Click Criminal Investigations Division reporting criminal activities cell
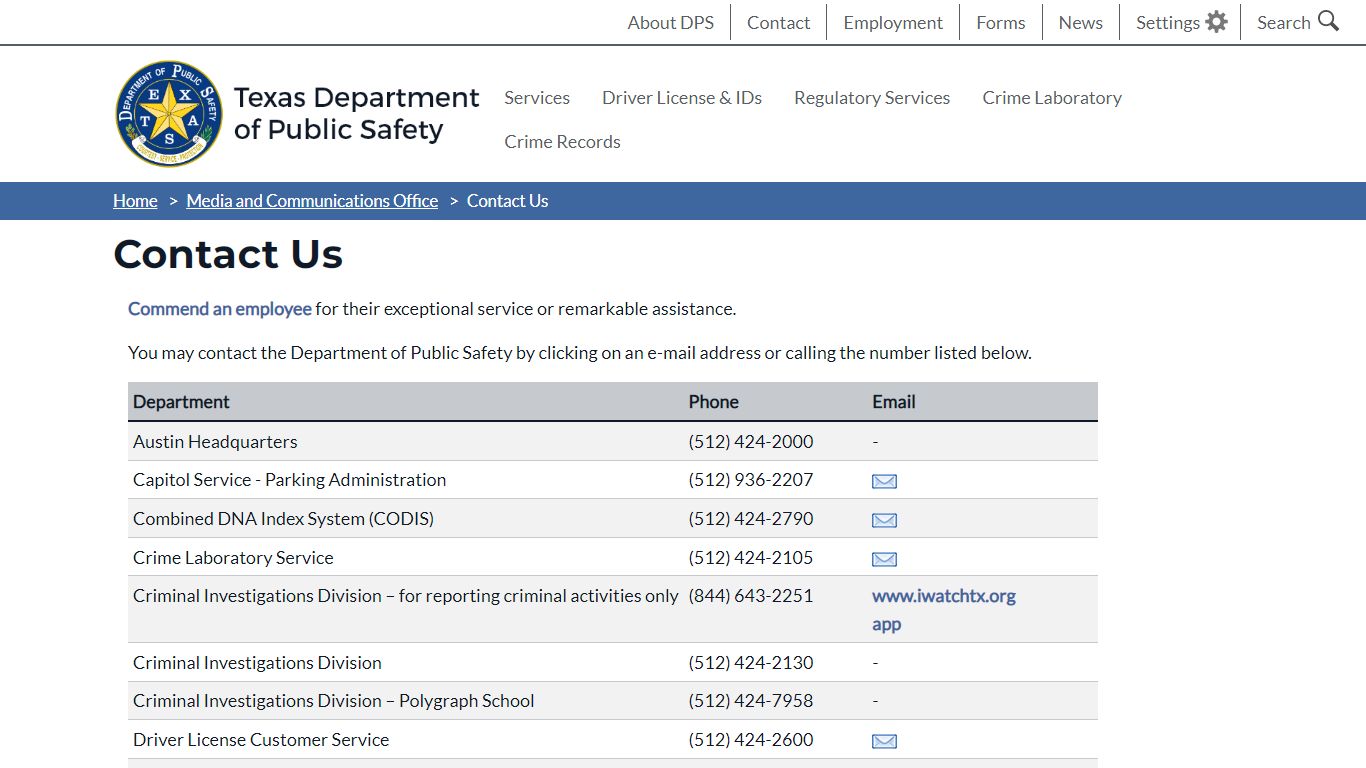 [x=406, y=596]
